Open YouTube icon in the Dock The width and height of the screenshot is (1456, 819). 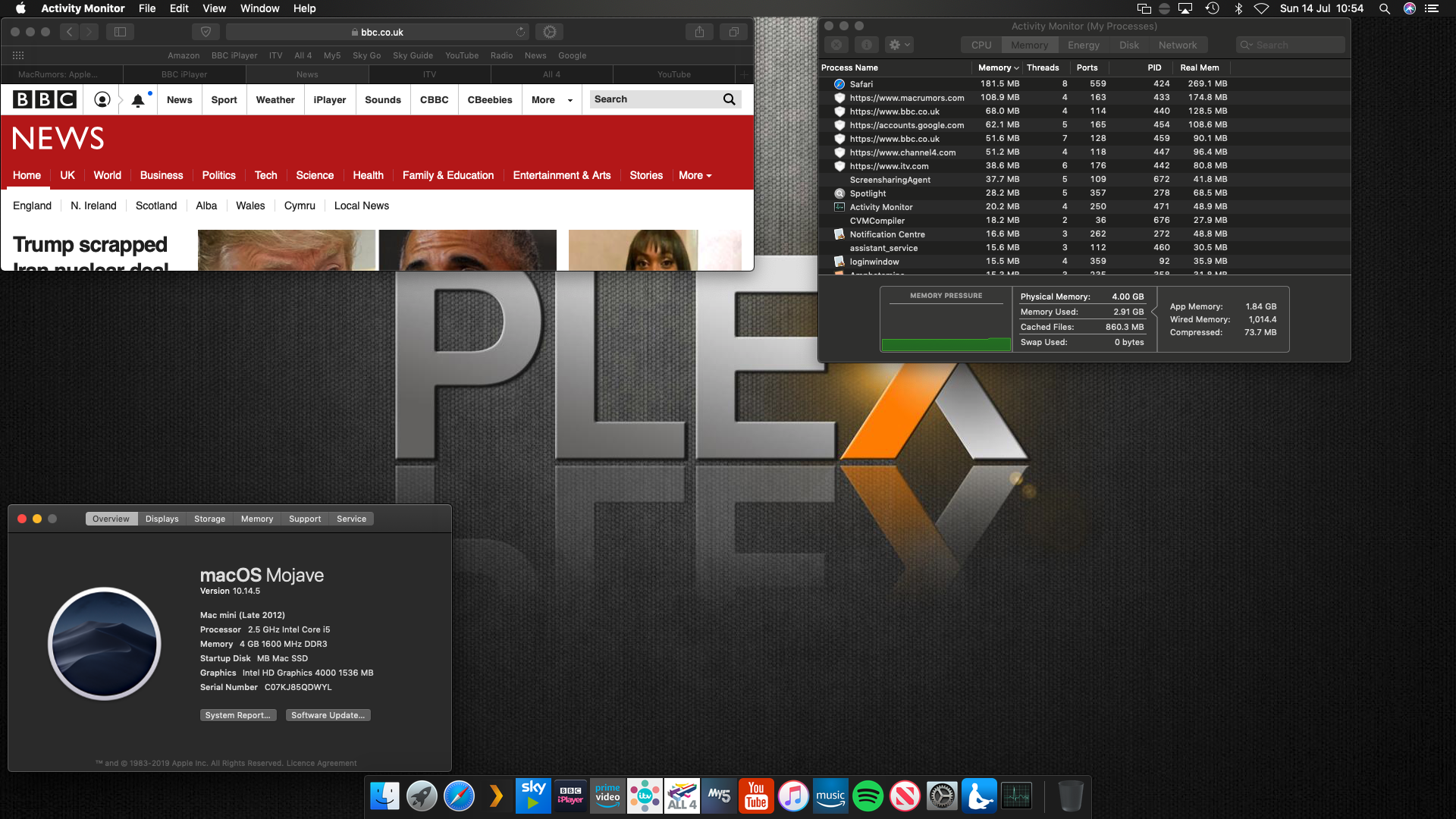(x=756, y=795)
